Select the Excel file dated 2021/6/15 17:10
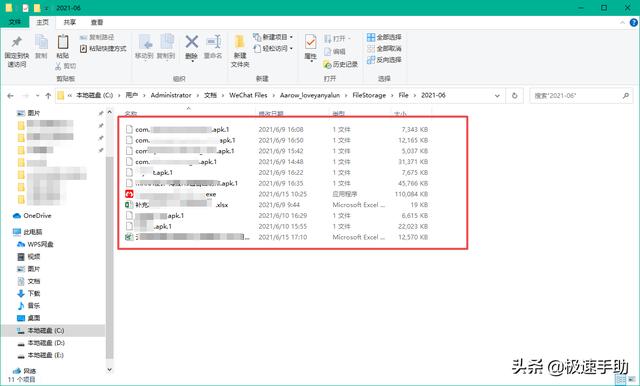The height and width of the screenshot is (386, 640). (x=277, y=237)
